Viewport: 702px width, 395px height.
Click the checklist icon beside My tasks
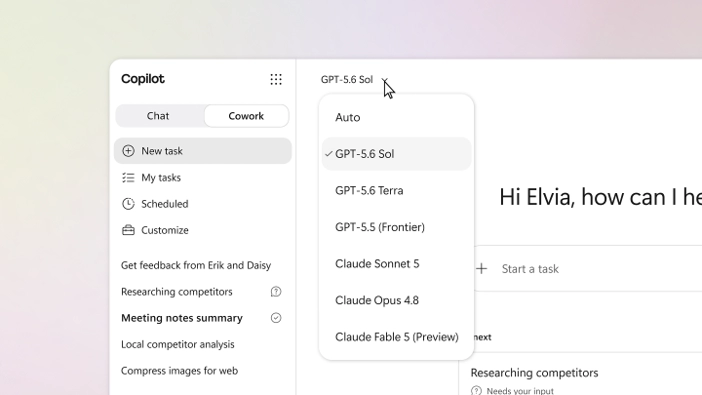click(128, 178)
